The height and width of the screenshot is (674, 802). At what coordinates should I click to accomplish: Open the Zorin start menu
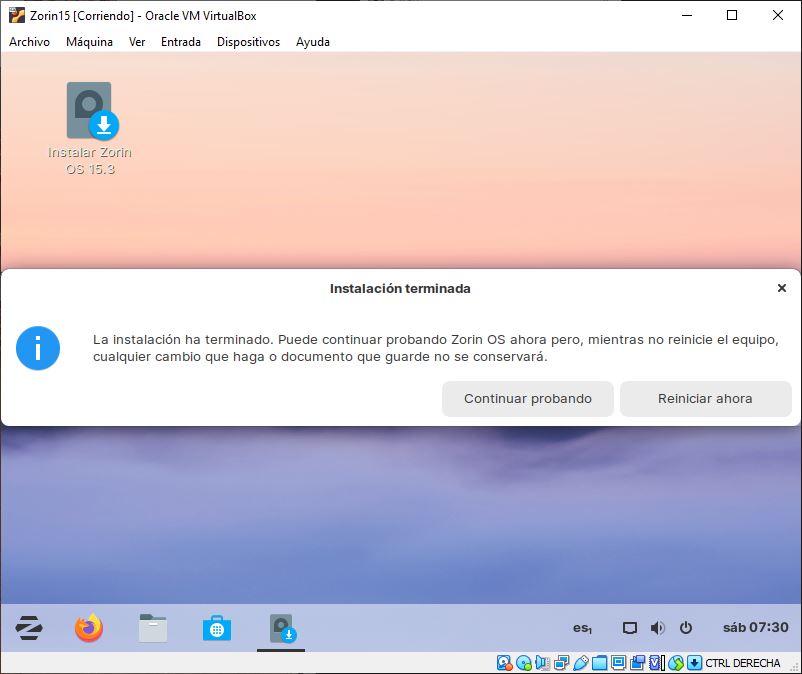[x=29, y=628]
